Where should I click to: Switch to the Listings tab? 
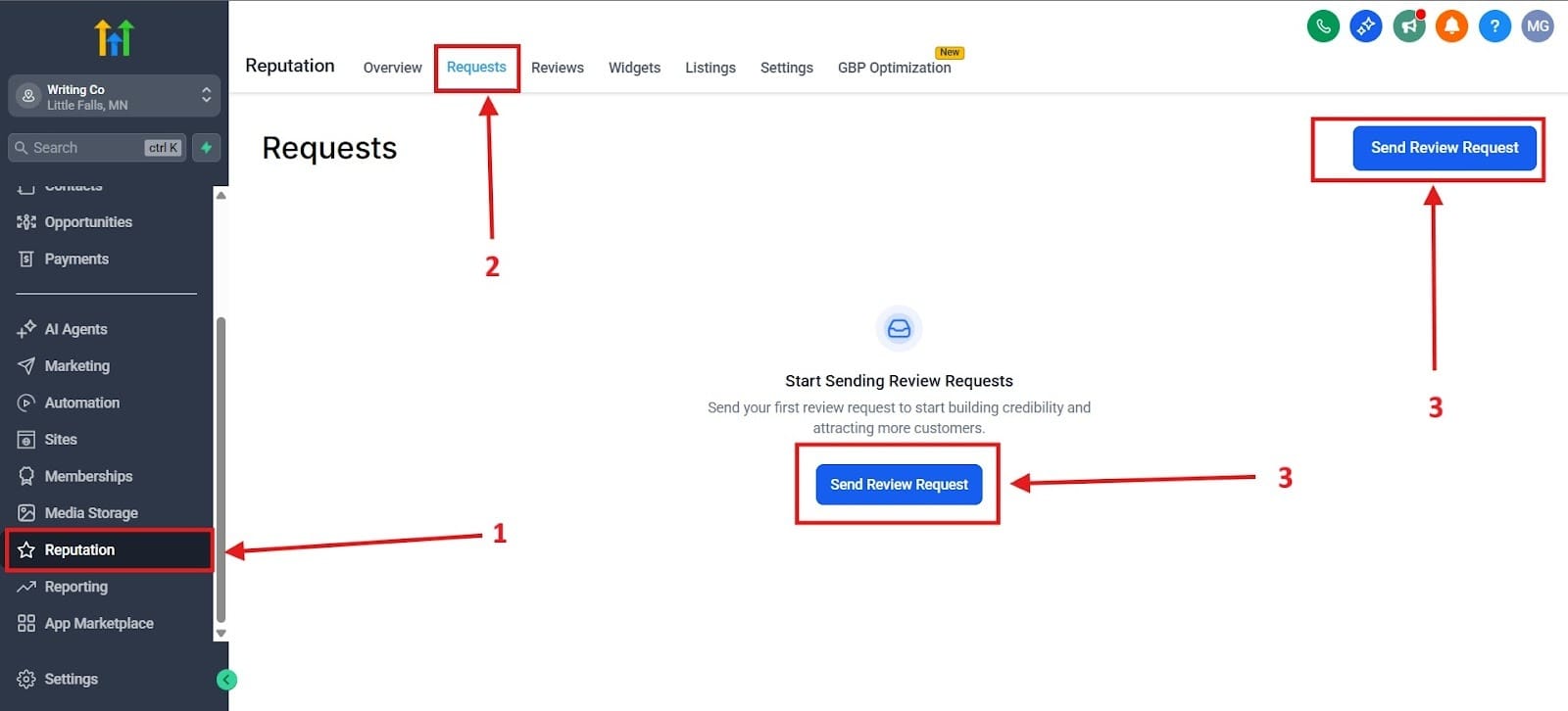point(710,68)
